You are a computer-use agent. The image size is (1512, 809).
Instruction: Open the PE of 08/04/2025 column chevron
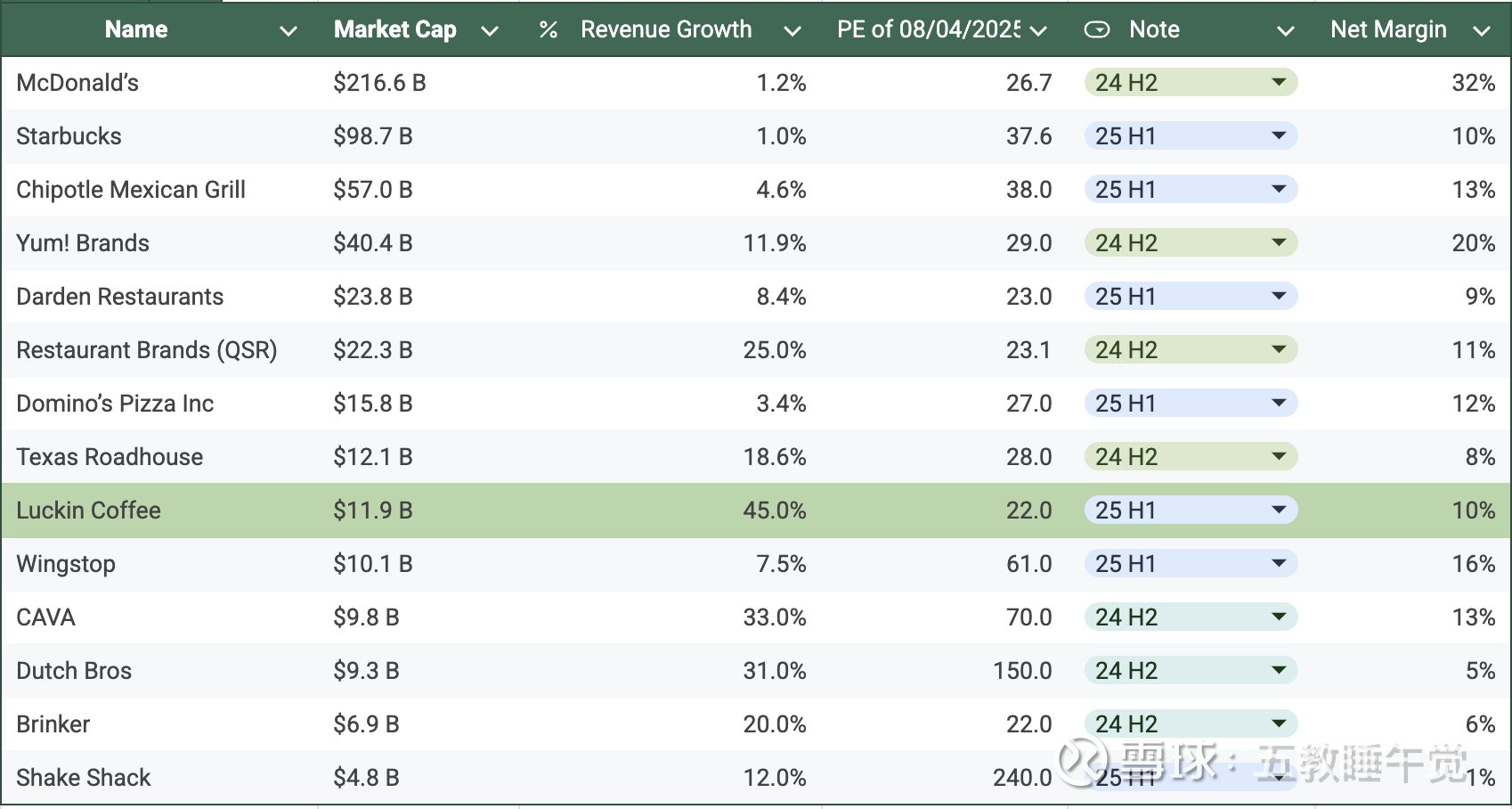1037,31
